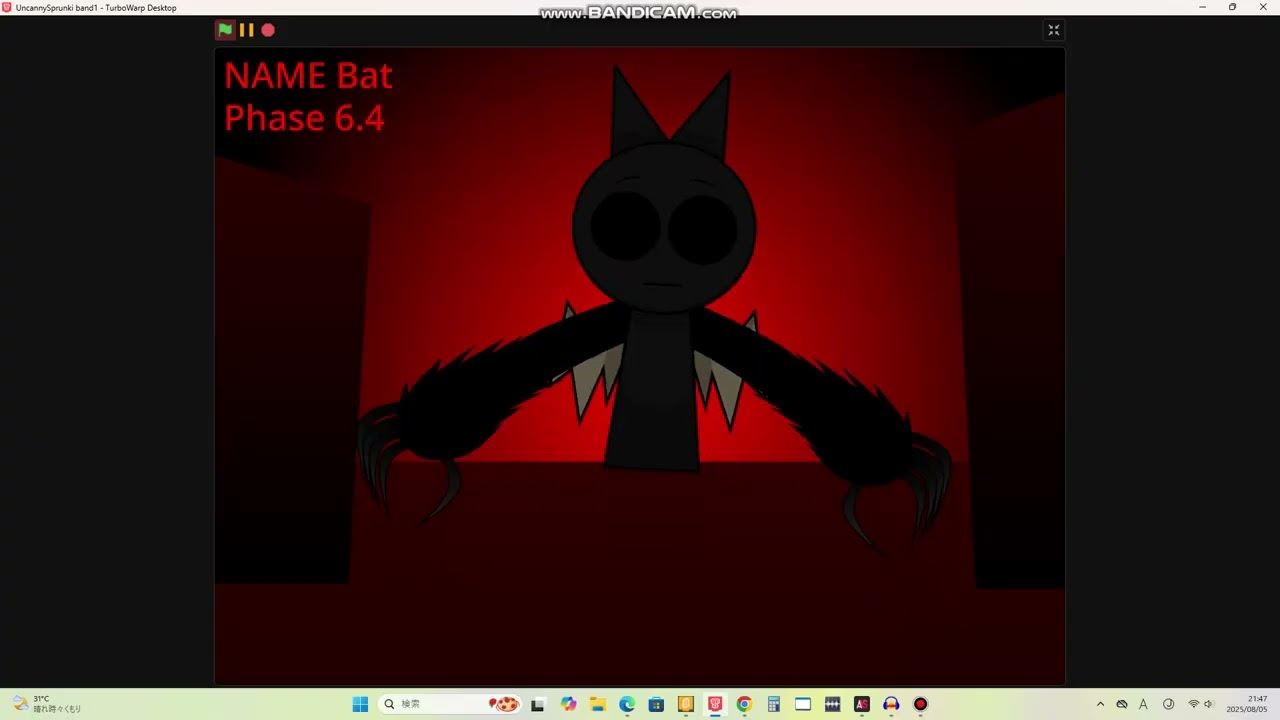The height and width of the screenshot is (720, 1280).
Task: Toggle IME input mode A indicator
Action: (x=1144, y=704)
